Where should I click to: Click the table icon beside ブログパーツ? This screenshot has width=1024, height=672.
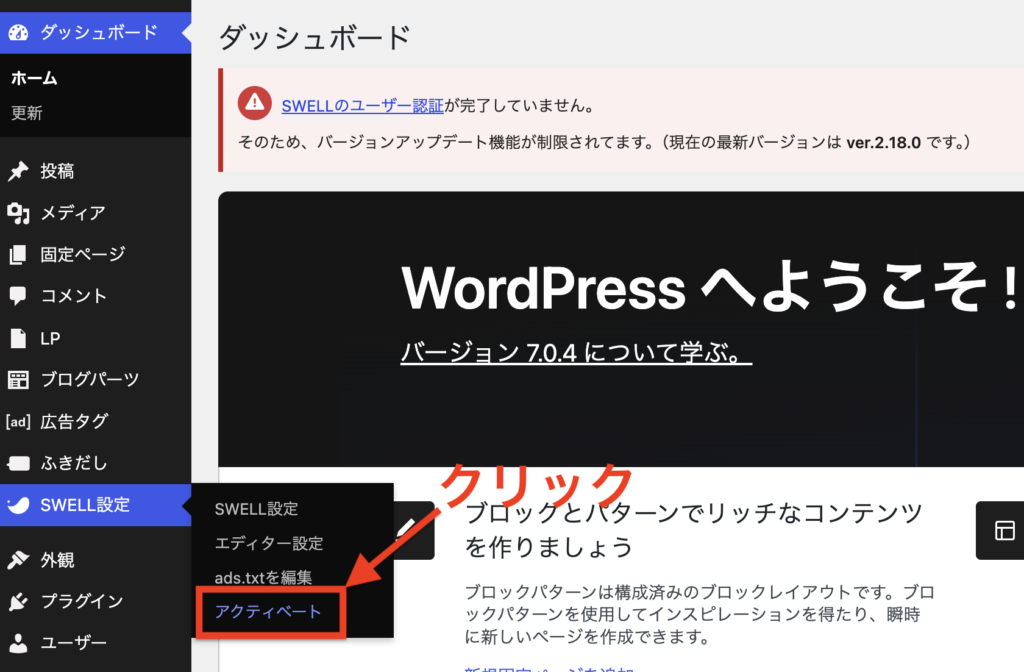(x=18, y=379)
